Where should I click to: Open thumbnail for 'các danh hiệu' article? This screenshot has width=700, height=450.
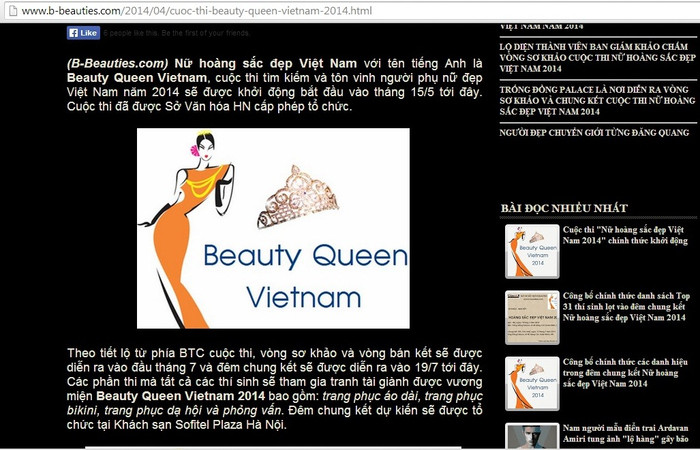point(532,383)
